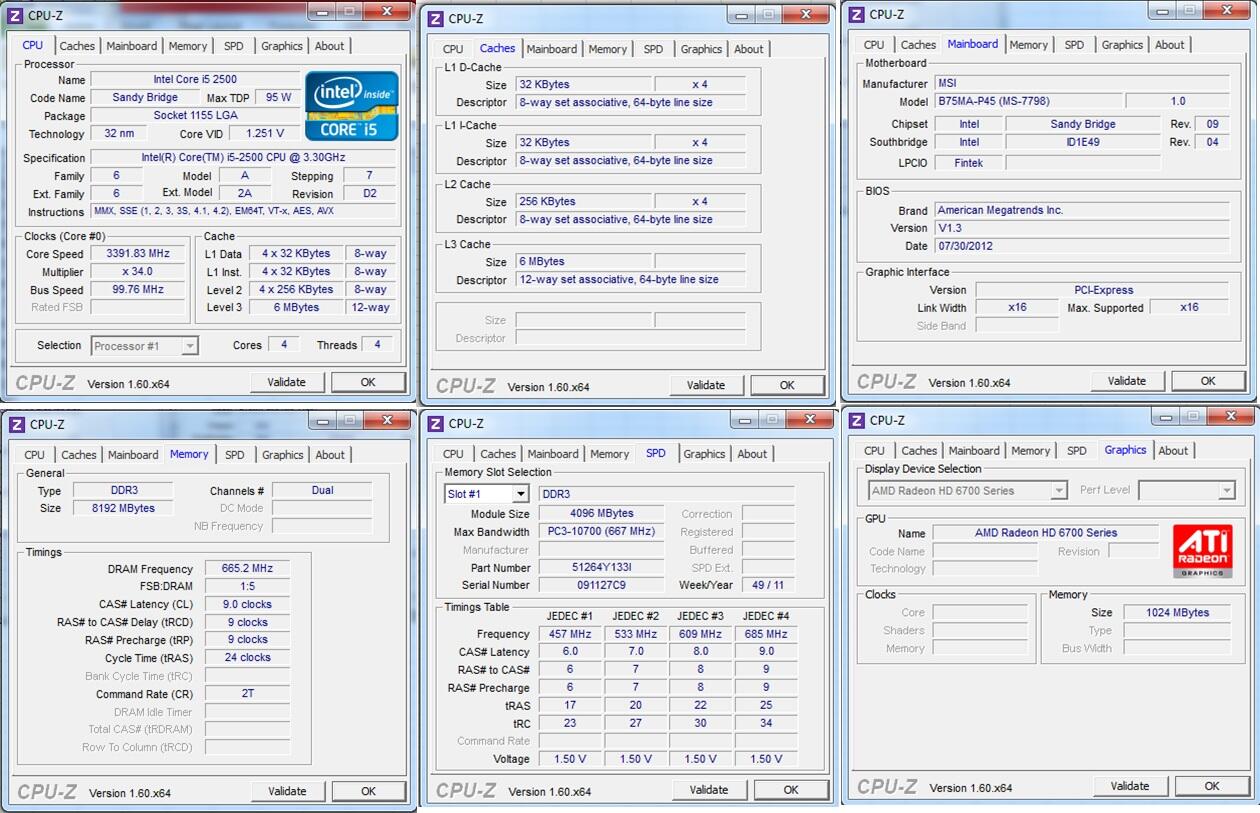Click the Specification field 'i5-2500 CPU @ 3.30GHz'
1260x813 pixels.
click(243, 158)
